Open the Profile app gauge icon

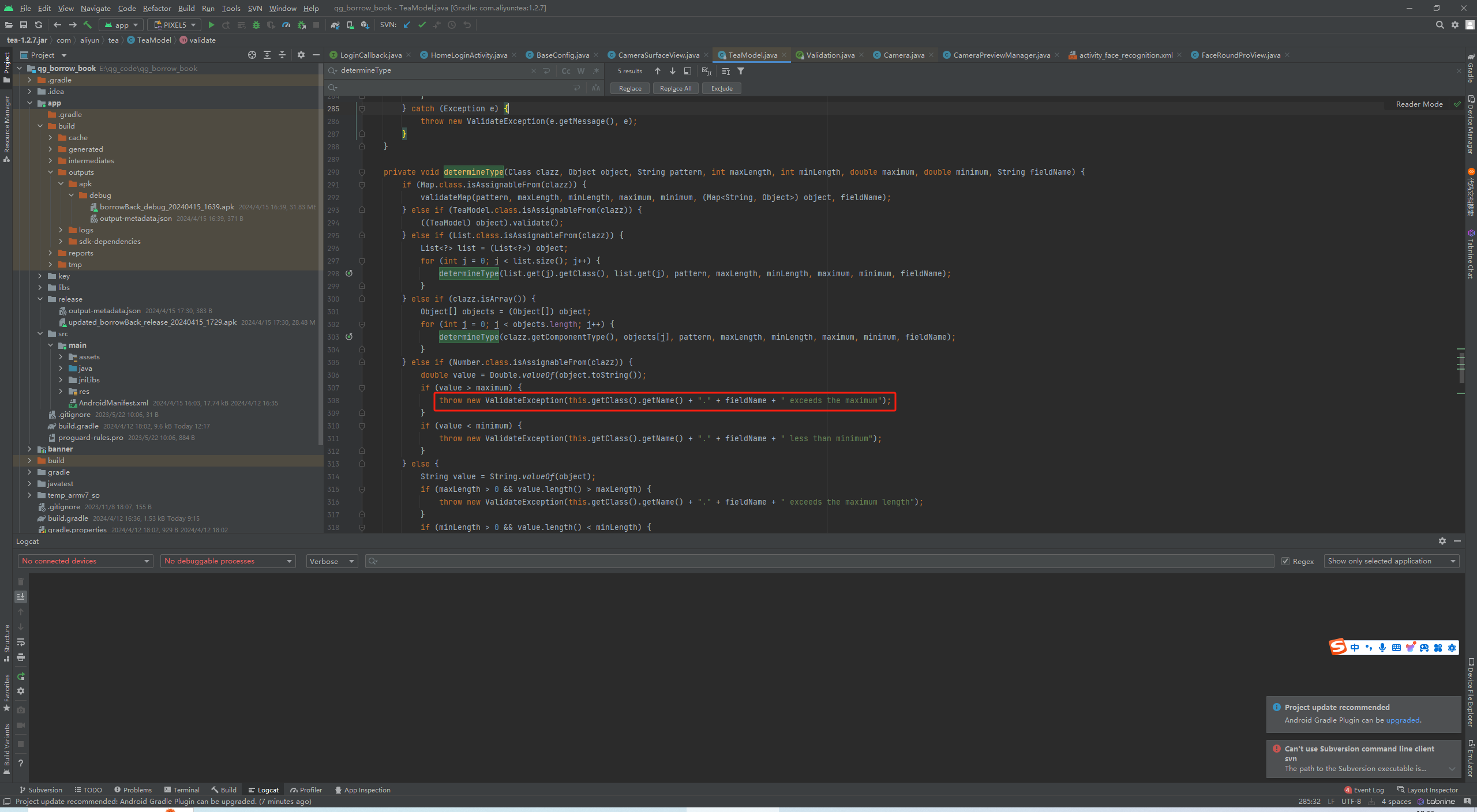click(286, 25)
